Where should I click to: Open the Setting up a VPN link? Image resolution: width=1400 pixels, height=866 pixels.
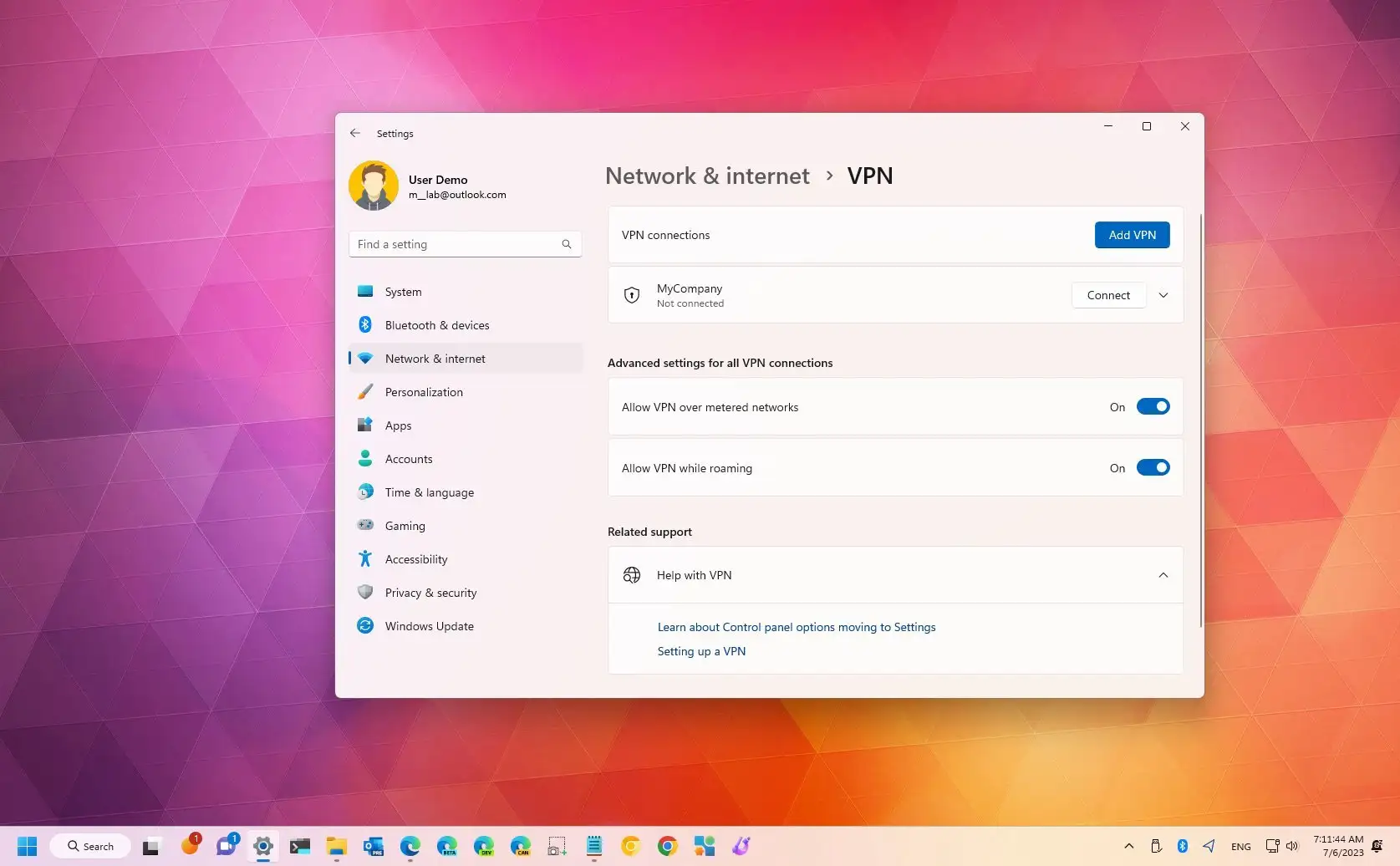pyautogui.click(x=701, y=651)
